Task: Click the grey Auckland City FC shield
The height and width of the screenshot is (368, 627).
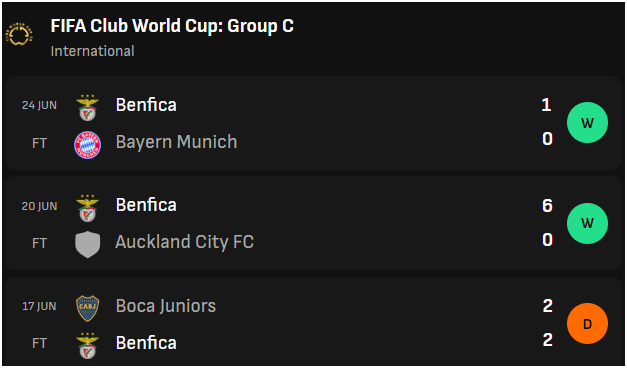Action: click(88, 244)
